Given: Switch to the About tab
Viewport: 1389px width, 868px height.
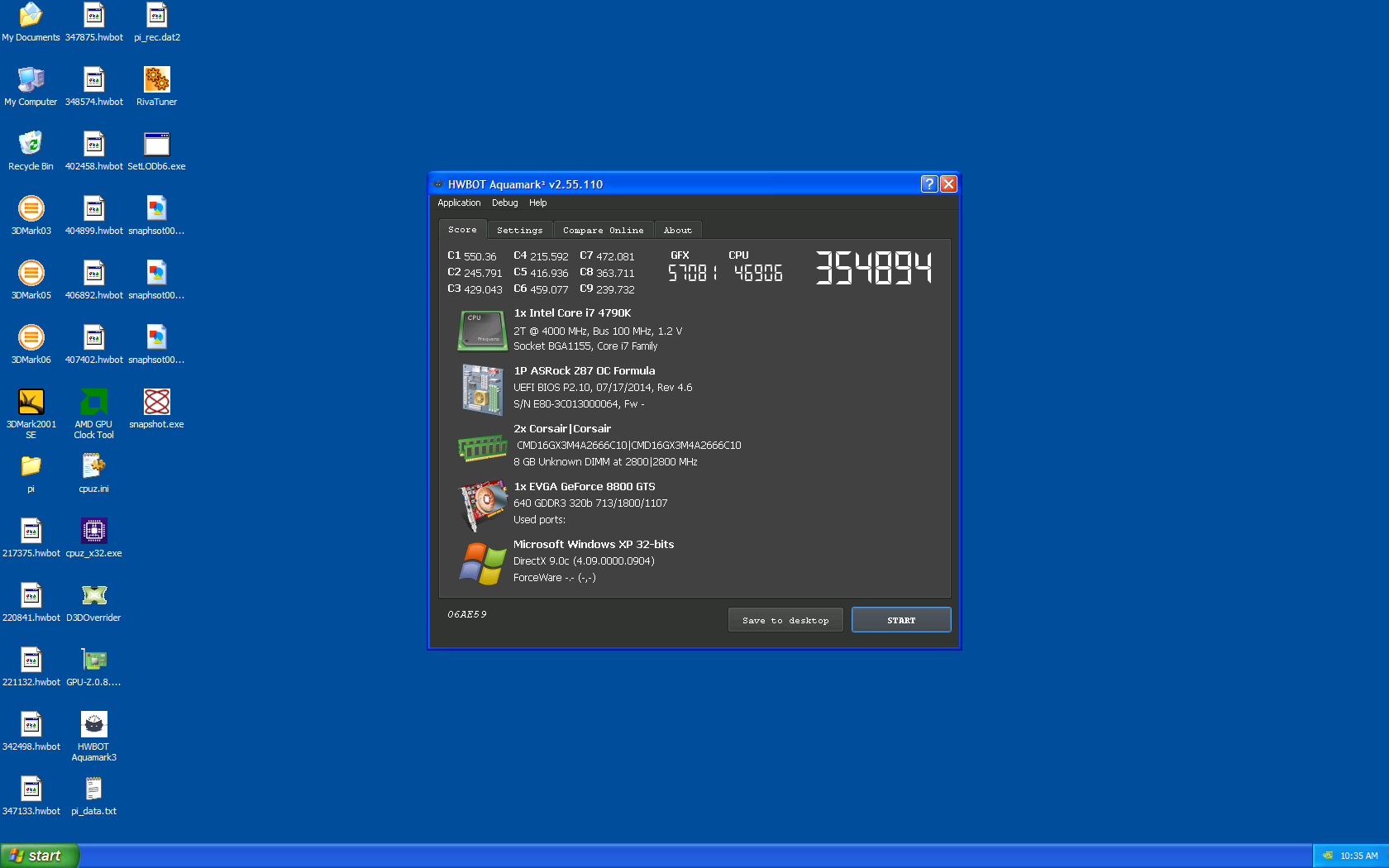Looking at the screenshot, I should 678,231.
